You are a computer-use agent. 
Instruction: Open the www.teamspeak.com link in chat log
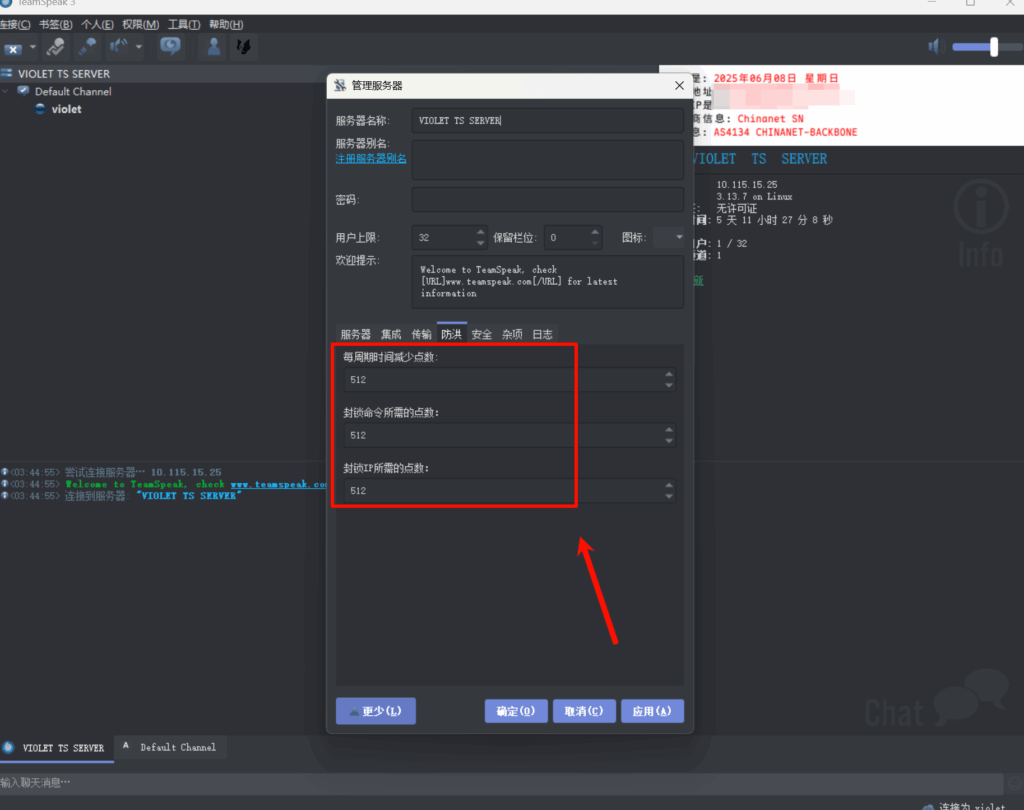(278, 484)
